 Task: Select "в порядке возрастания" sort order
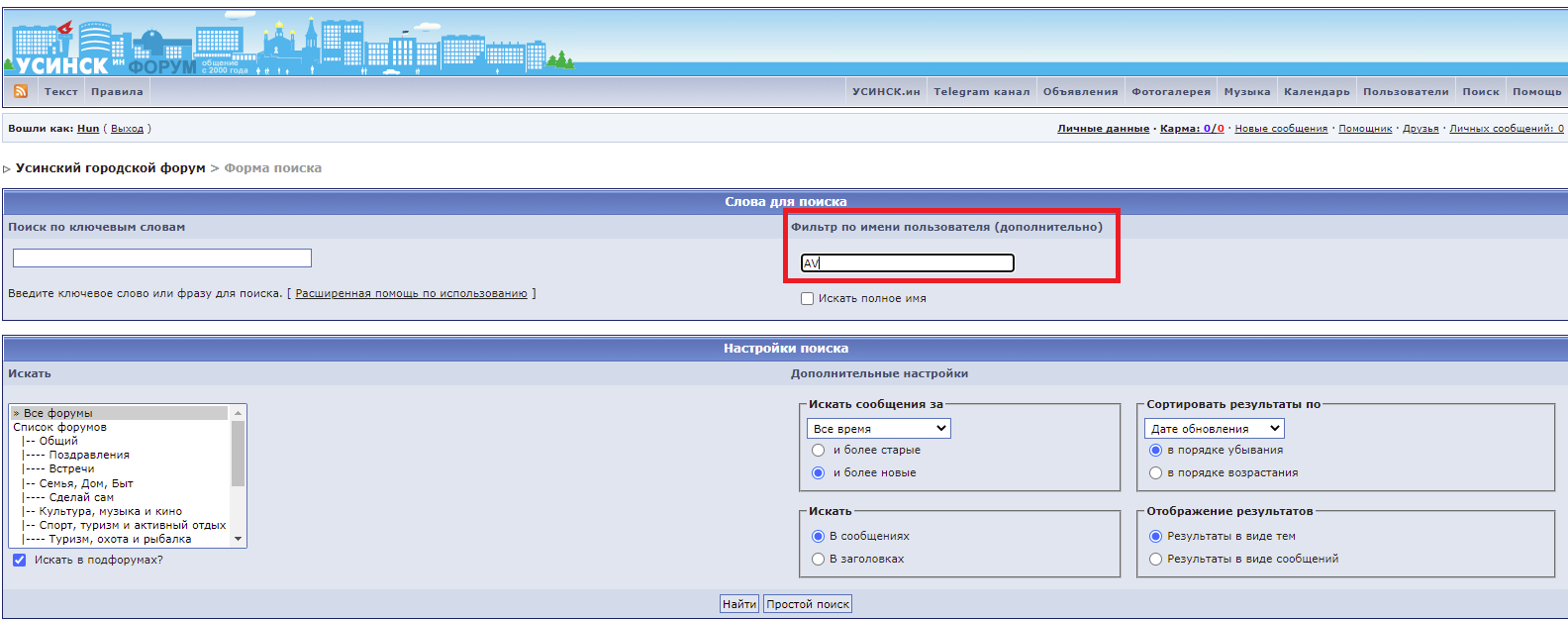1155,472
